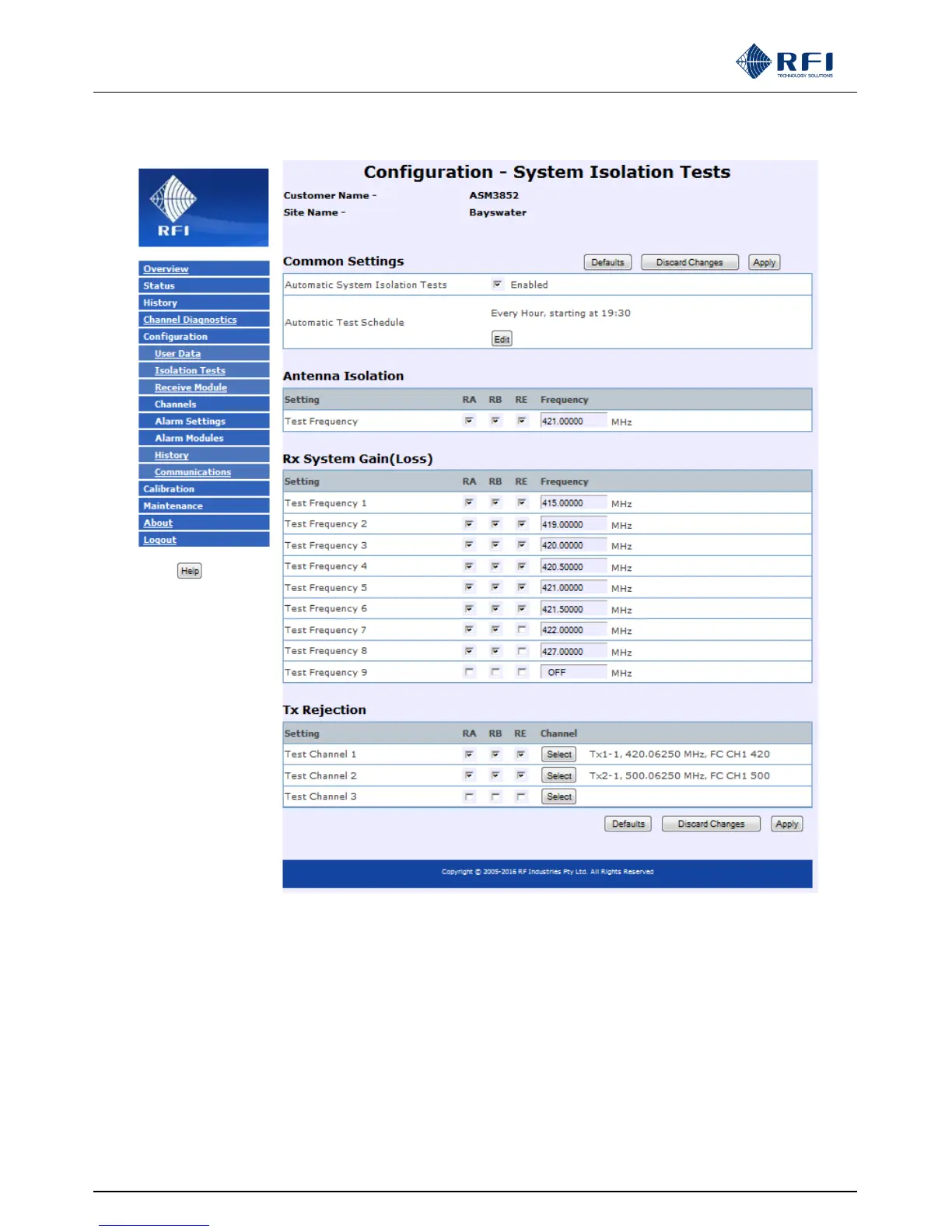The image size is (952, 1232).
Task: Click Select button for Test Channel 2
Action: (x=558, y=775)
